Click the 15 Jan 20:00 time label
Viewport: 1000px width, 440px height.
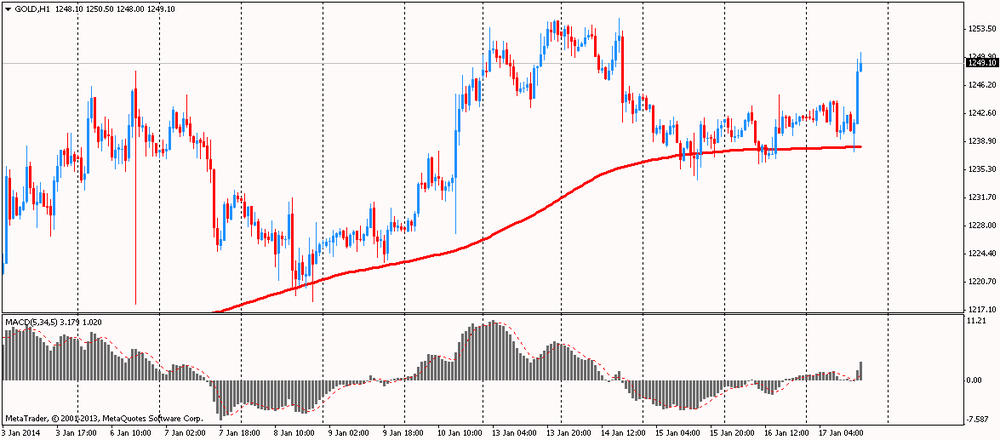pyautogui.click(x=732, y=432)
